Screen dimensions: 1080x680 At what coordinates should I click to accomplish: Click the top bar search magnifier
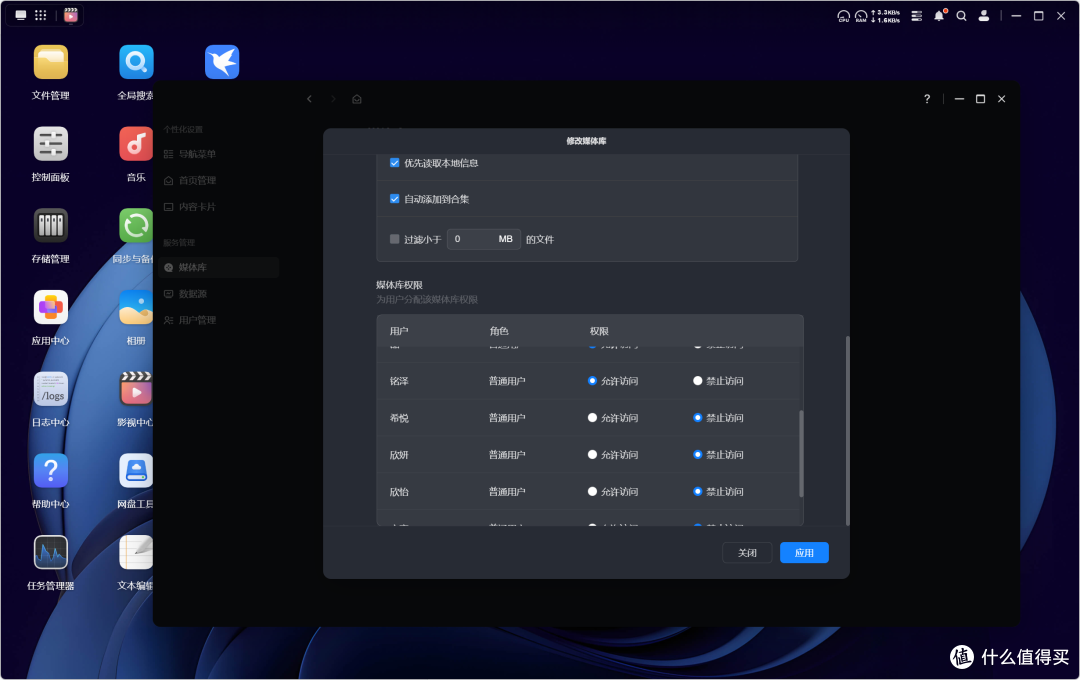[x=962, y=16]
